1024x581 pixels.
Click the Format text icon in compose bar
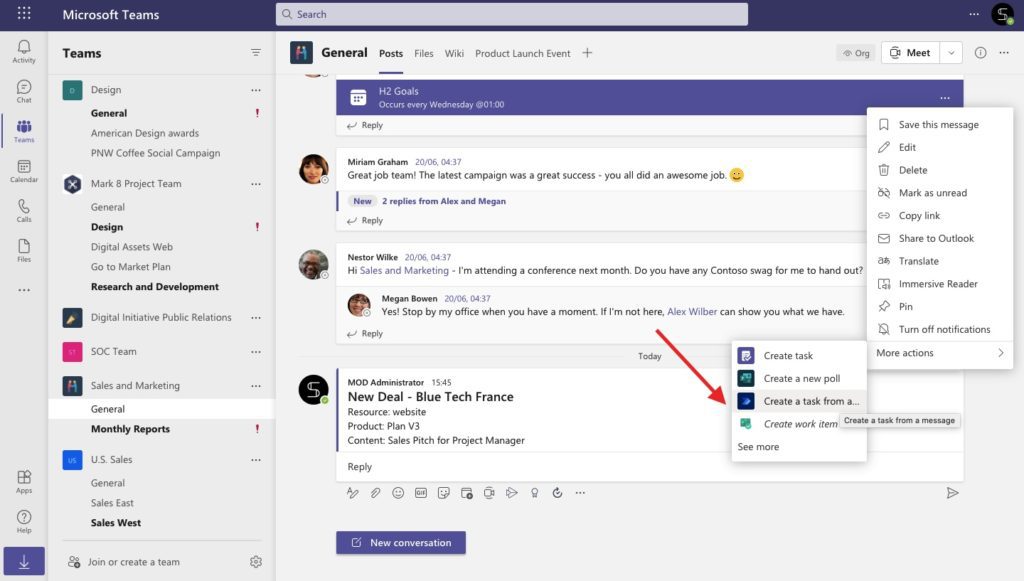point(353,493)
